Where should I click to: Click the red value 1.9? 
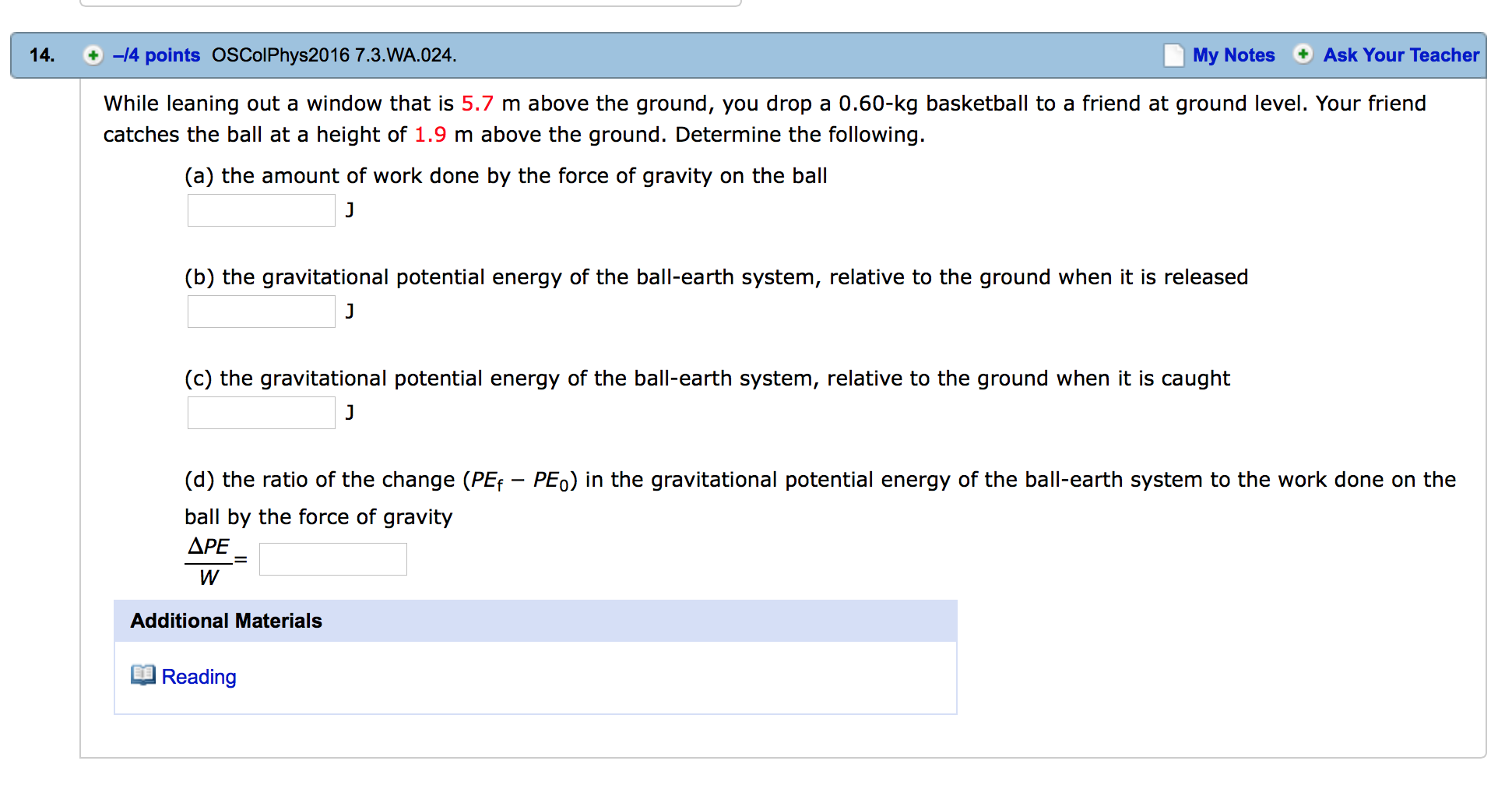click(x=430, y=135)
